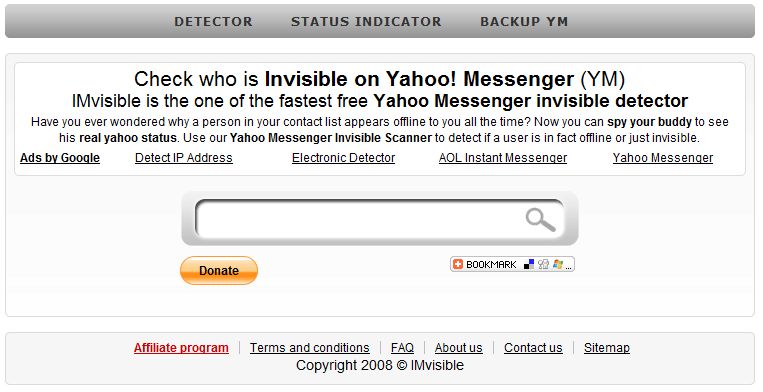Visit the AOL Instant Messenger link

(503, 158)
